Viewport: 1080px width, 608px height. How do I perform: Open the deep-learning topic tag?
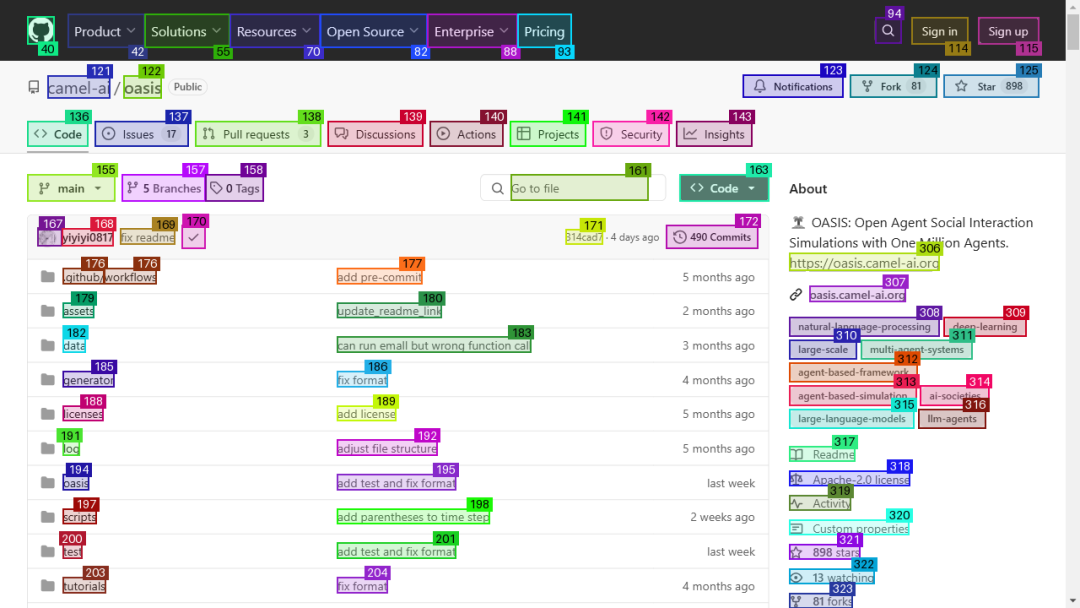click(x=985, y=327)
